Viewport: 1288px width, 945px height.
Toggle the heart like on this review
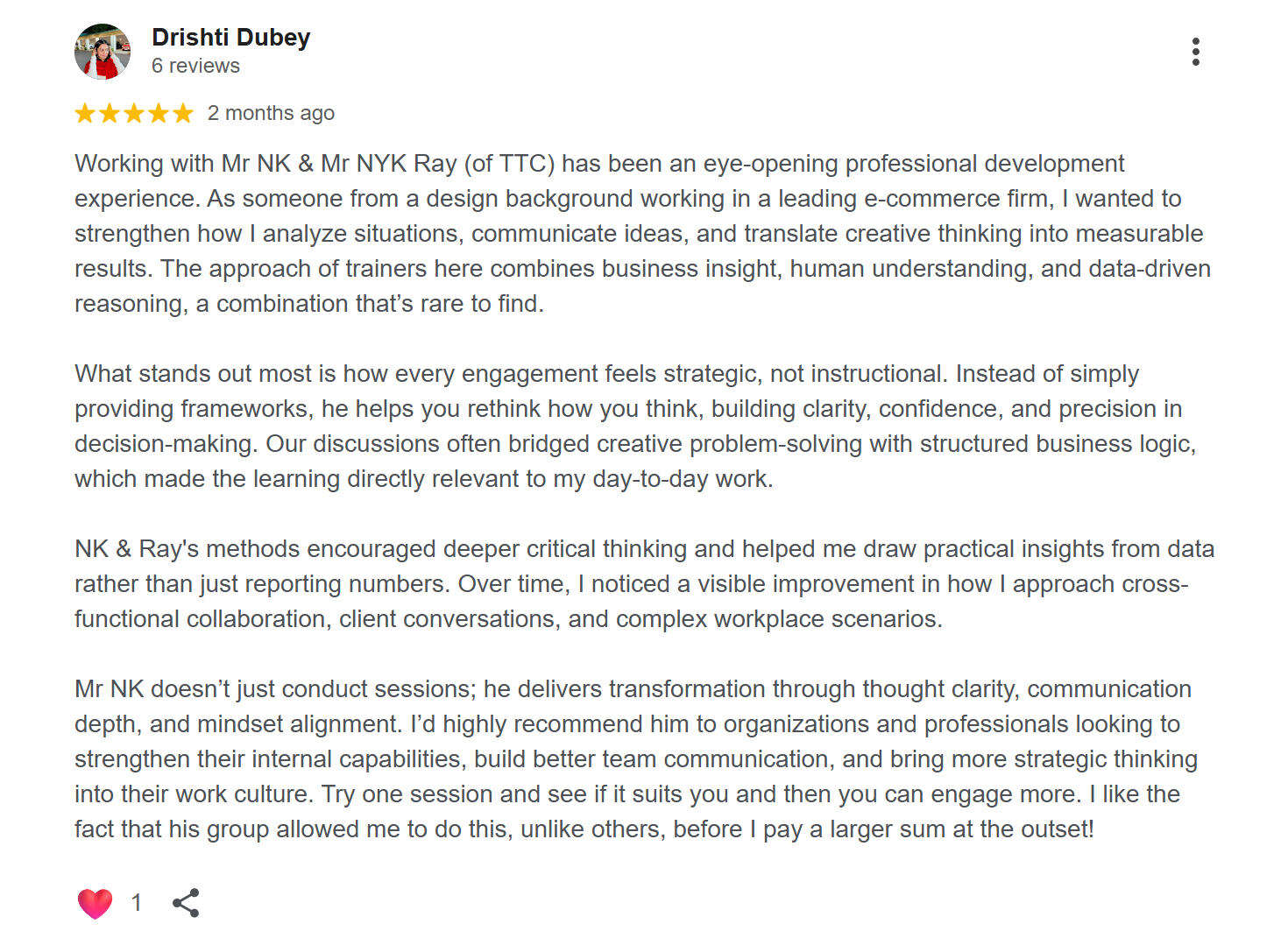coord(95,903)
